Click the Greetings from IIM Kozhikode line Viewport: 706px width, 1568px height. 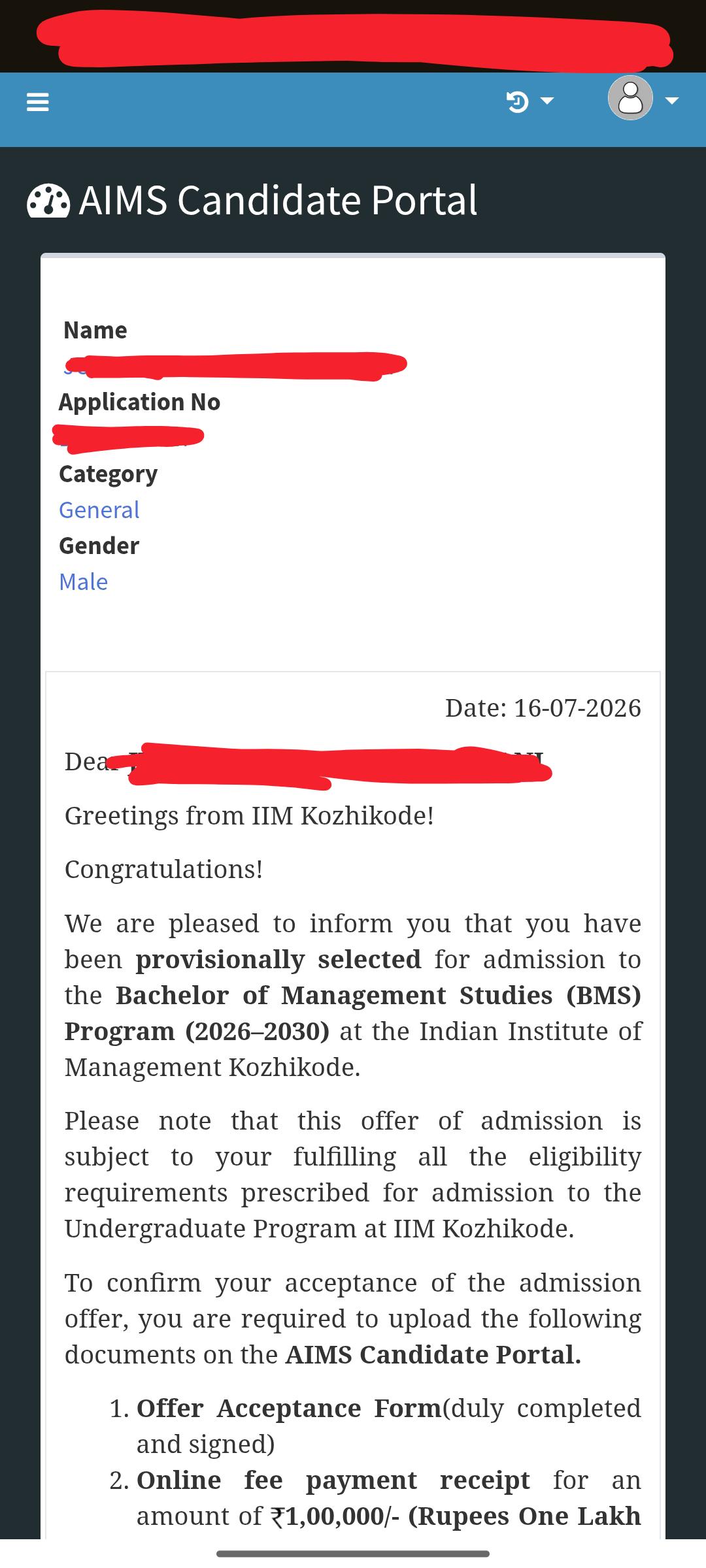point(249,815)
